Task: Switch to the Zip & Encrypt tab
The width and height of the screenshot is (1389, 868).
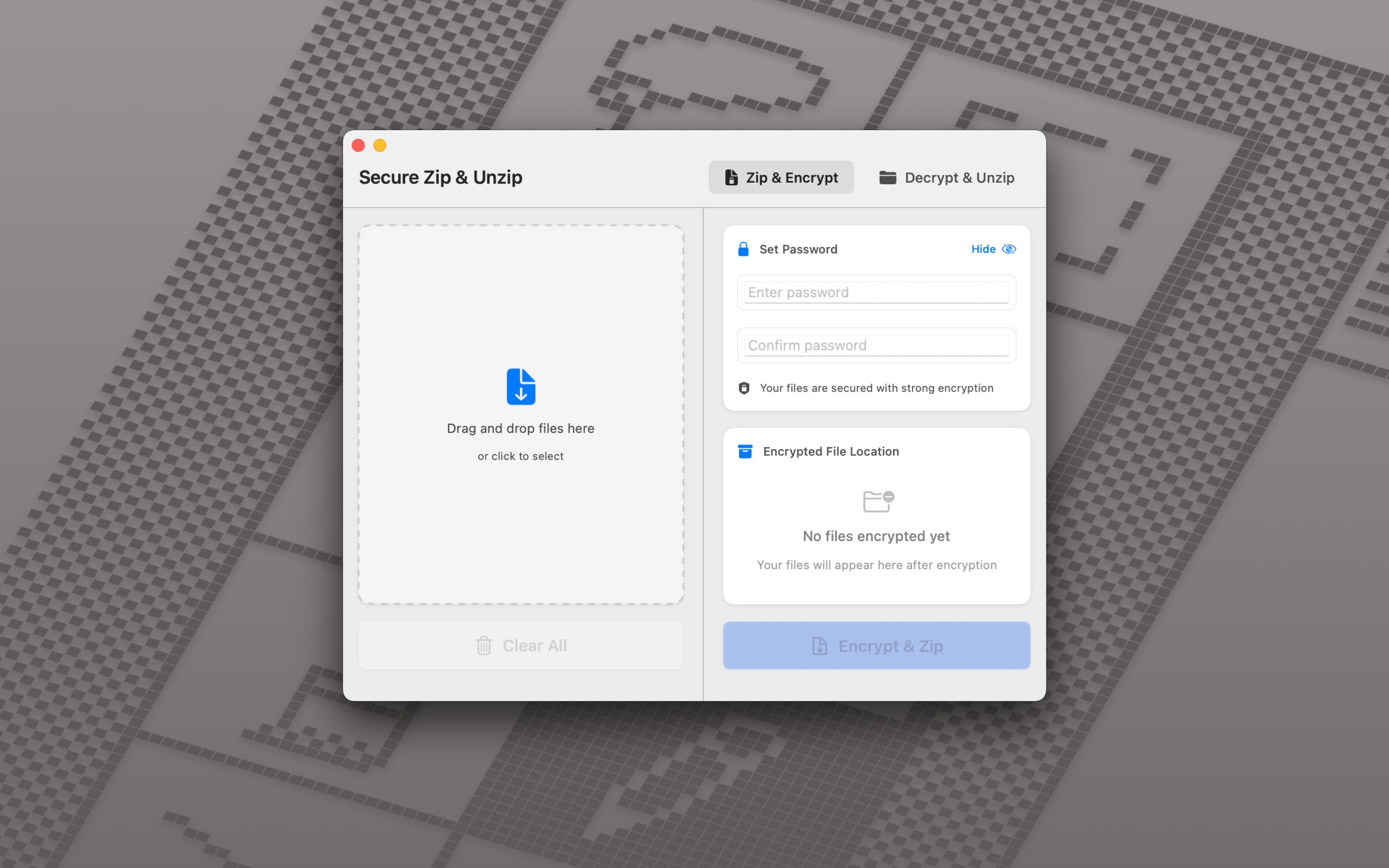Action: [x=781, y=177]
